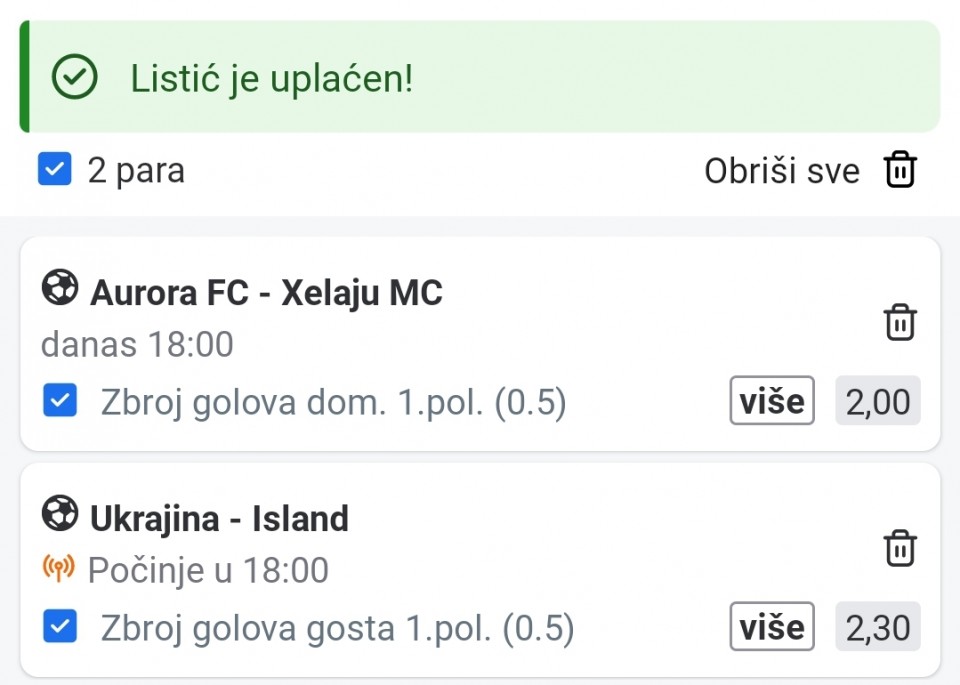The image size is (960, 685).
Task: Click the 2,30 odds value
Action: pyautogui.click(x=877, y=628)
